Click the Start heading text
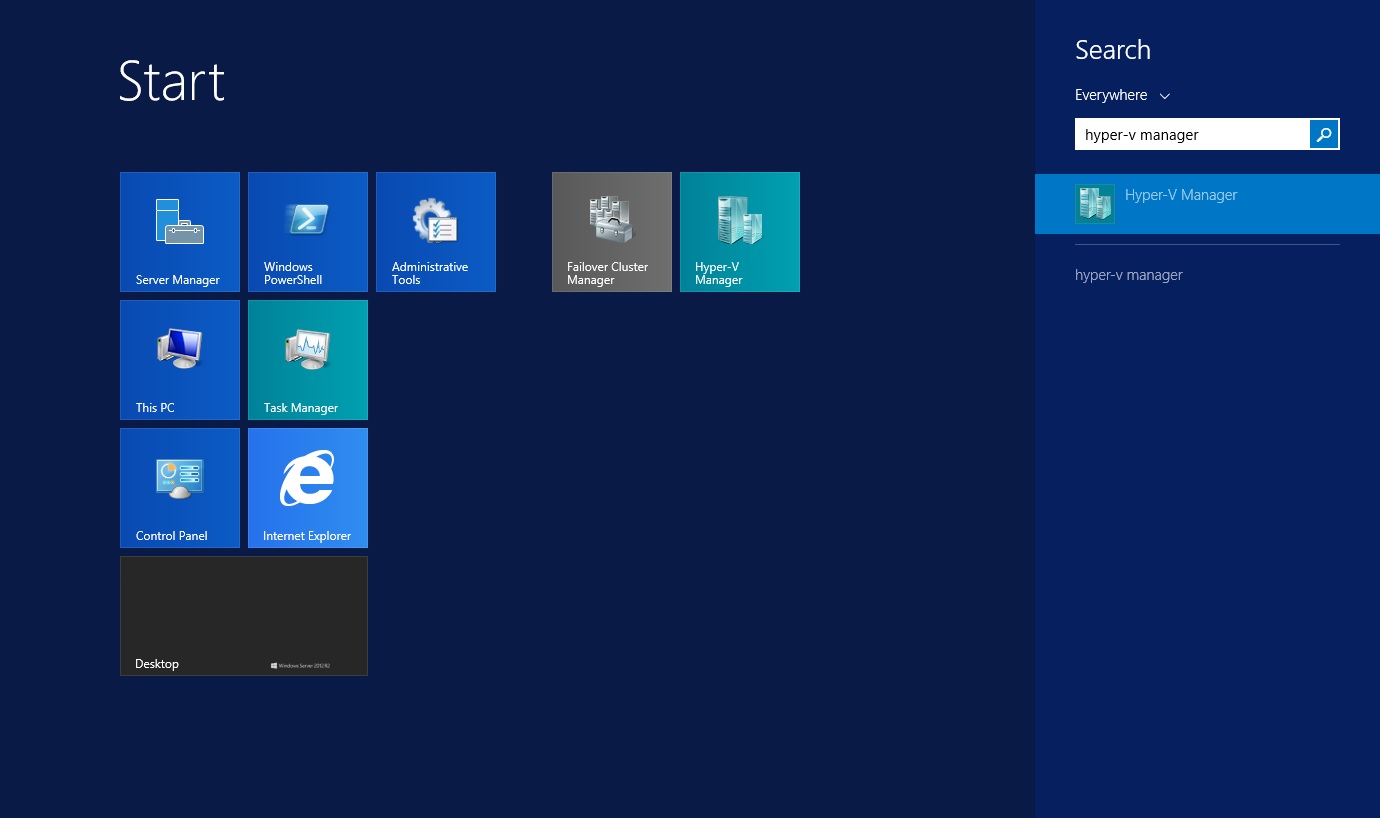The image size is (1380, 818). pyautogui.click(x=171, y=82)
